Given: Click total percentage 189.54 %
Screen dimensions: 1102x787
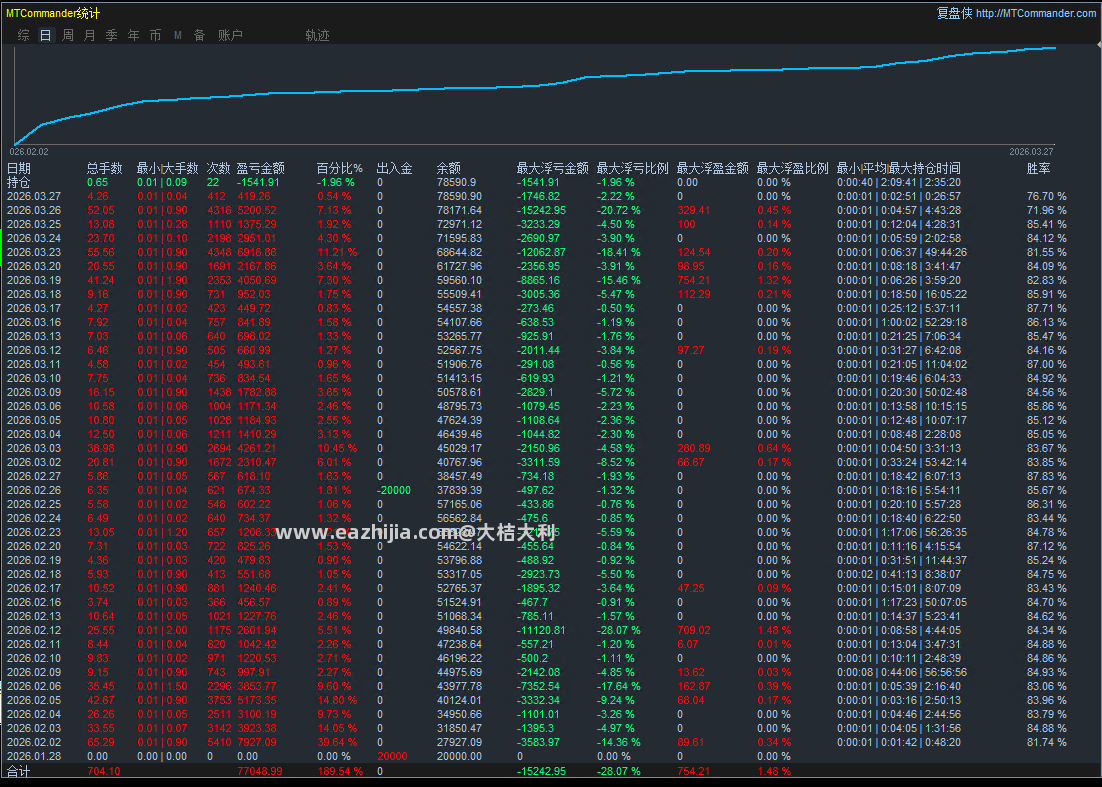Looking at the screenshot, I should (339, 772).
